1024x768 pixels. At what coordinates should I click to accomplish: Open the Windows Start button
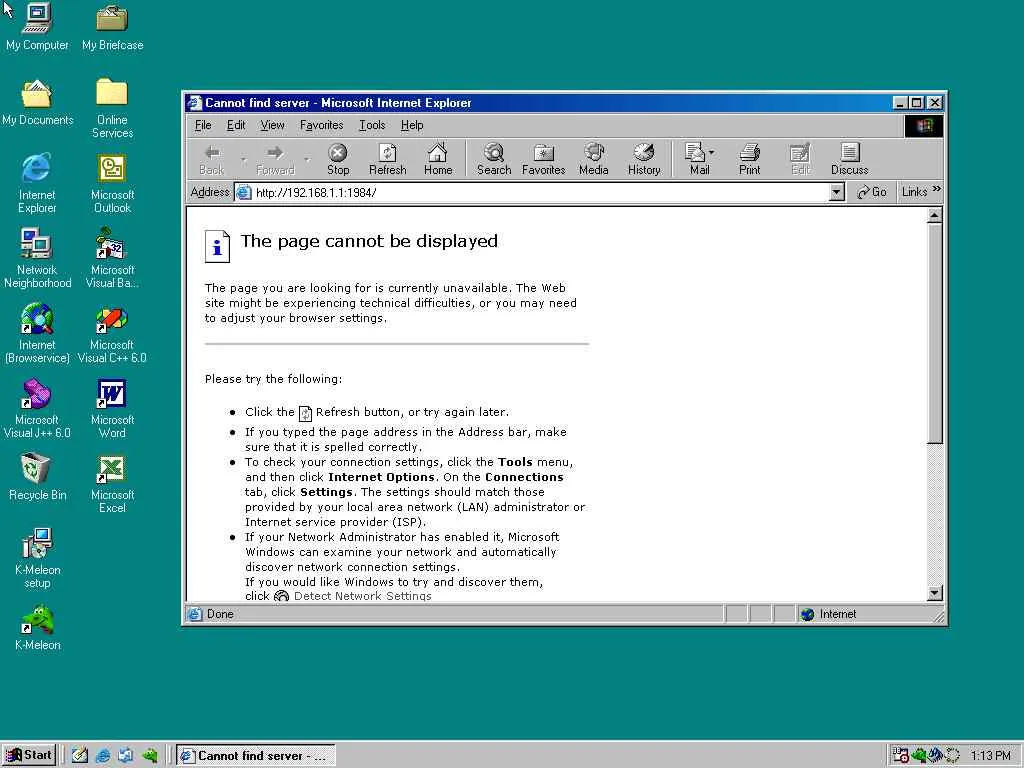click(29, 756)
